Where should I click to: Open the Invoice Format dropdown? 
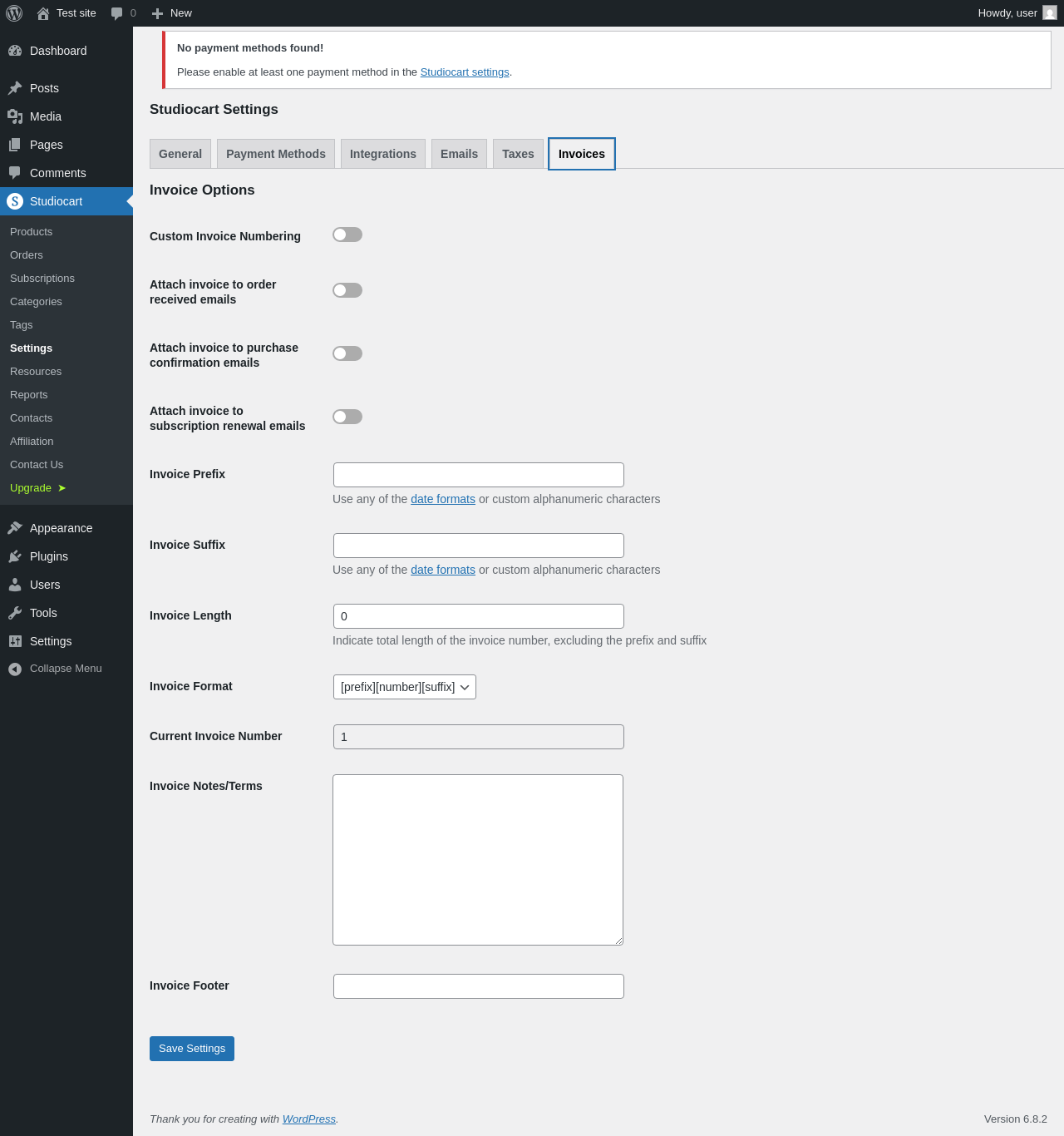point(405,687)
